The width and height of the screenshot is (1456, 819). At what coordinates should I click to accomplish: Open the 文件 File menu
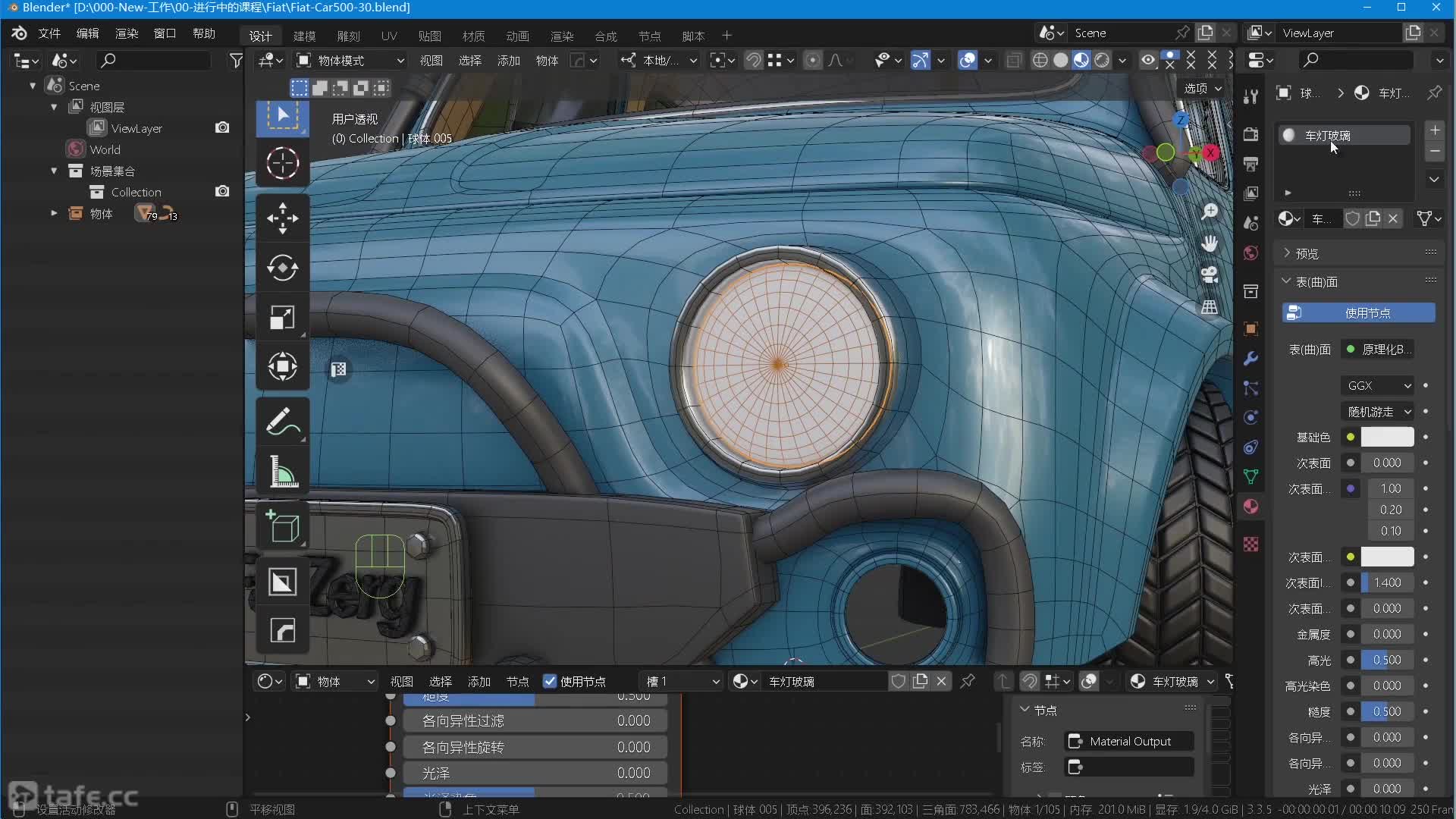click(49, 33)
